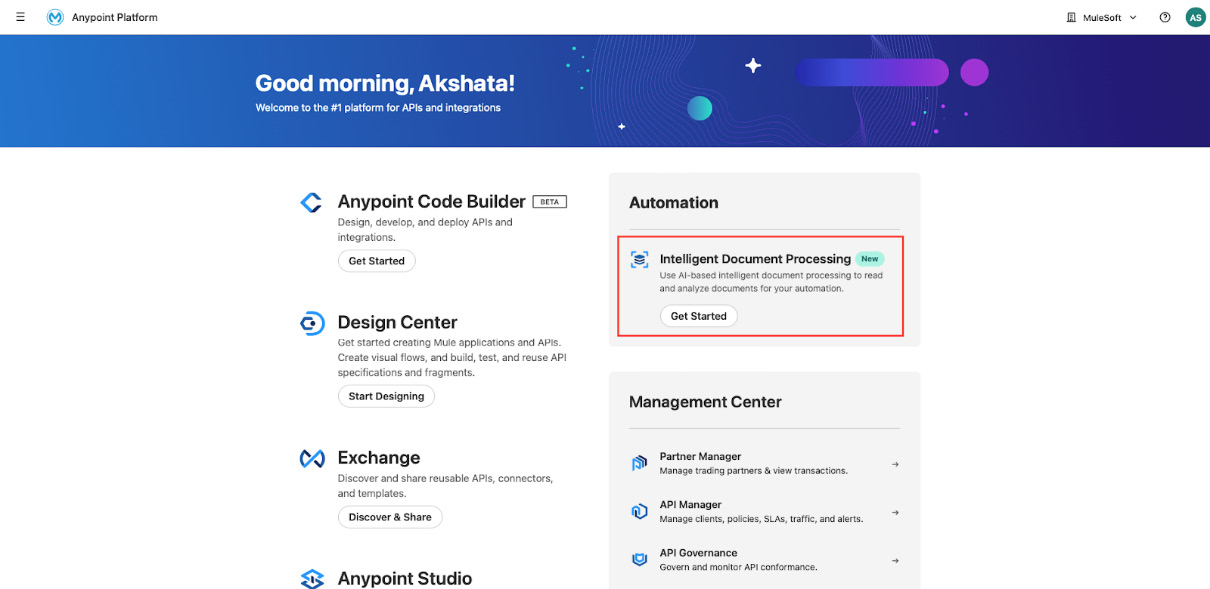The image size is (1210, 589).
Task: Click the arrow next to Partner Manager
Action: [x=895, y=464]
